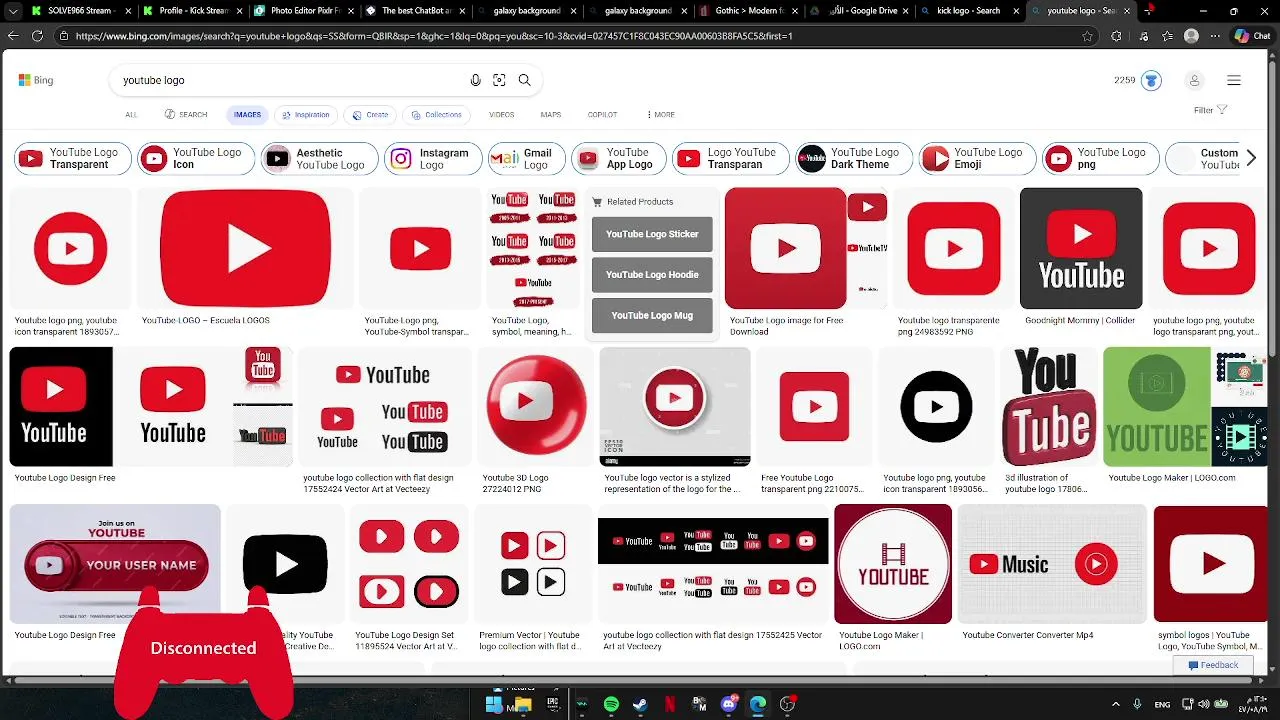Click the microphone voice search icon

pos(476,80)
